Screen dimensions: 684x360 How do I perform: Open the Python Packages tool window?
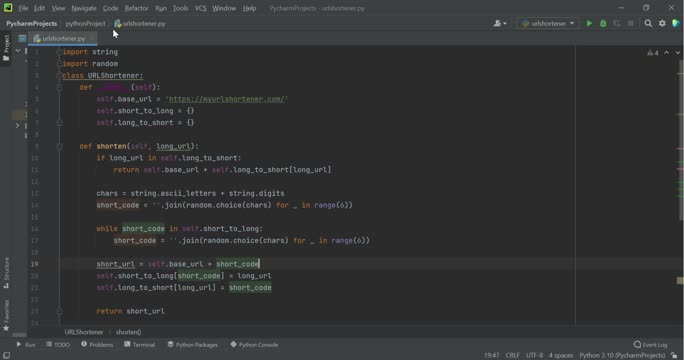click(x=192, y=345)
